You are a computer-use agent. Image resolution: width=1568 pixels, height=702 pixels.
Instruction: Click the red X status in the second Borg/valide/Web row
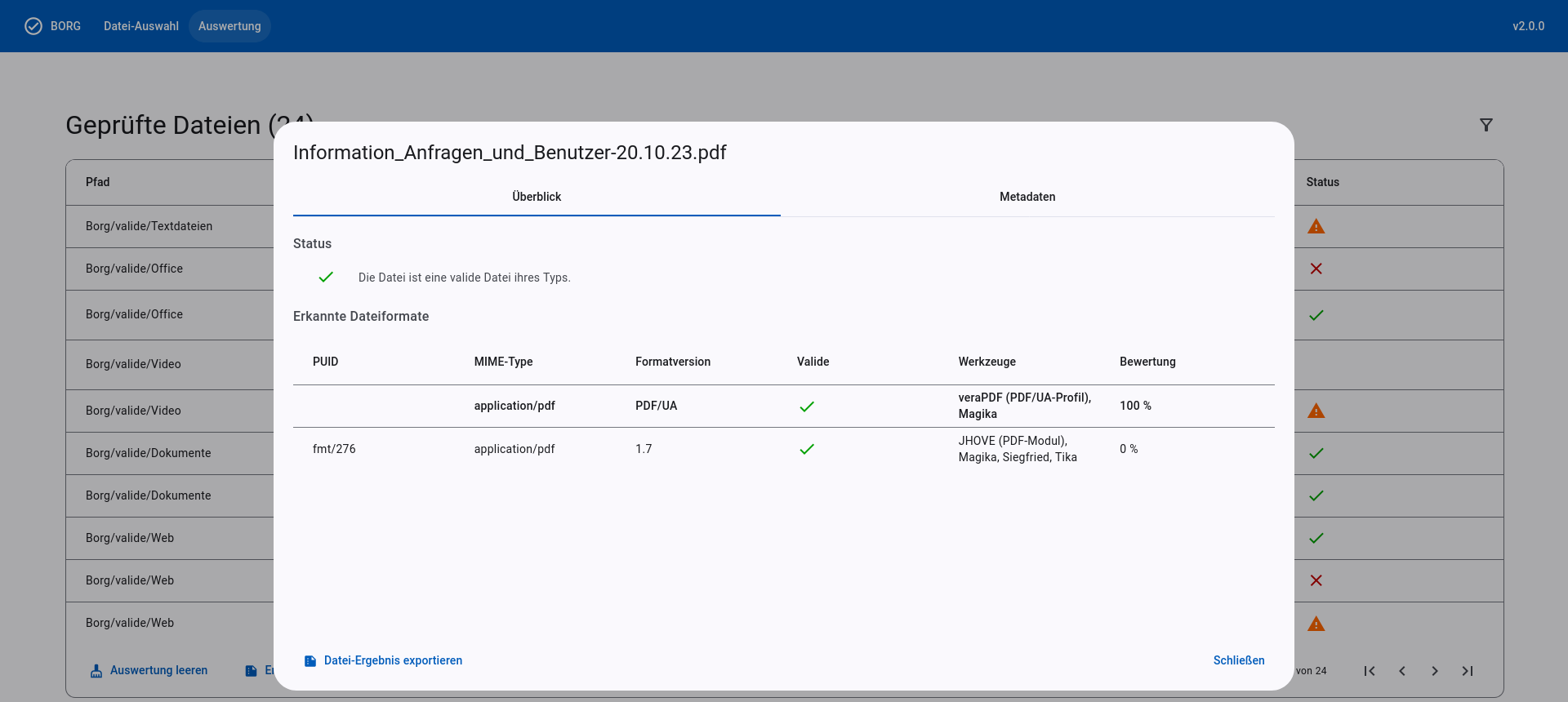click(x=1316, y=580)
